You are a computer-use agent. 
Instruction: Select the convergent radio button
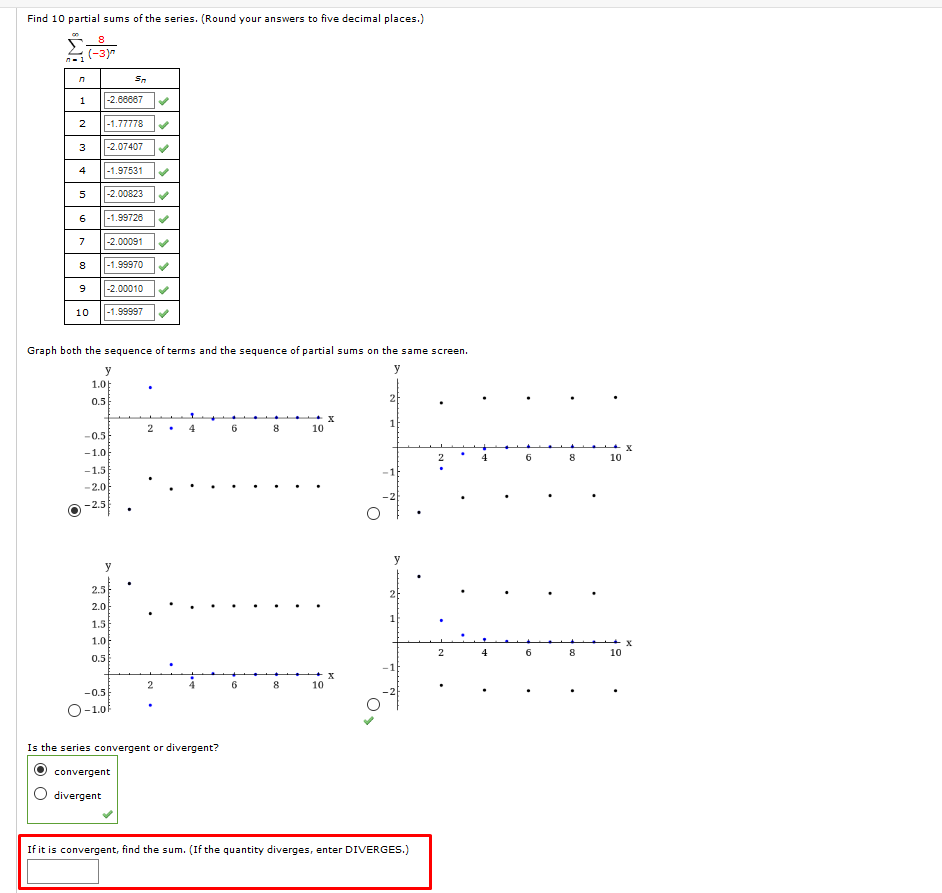point(41,769)
